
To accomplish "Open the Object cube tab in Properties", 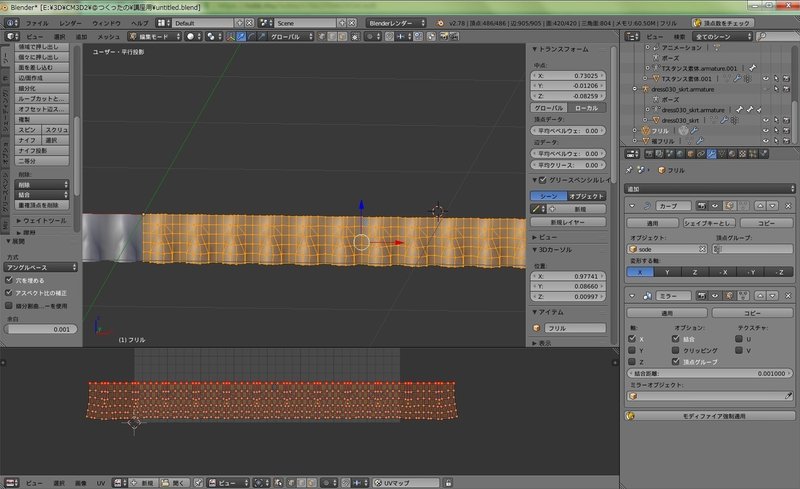I will point(690,154).
